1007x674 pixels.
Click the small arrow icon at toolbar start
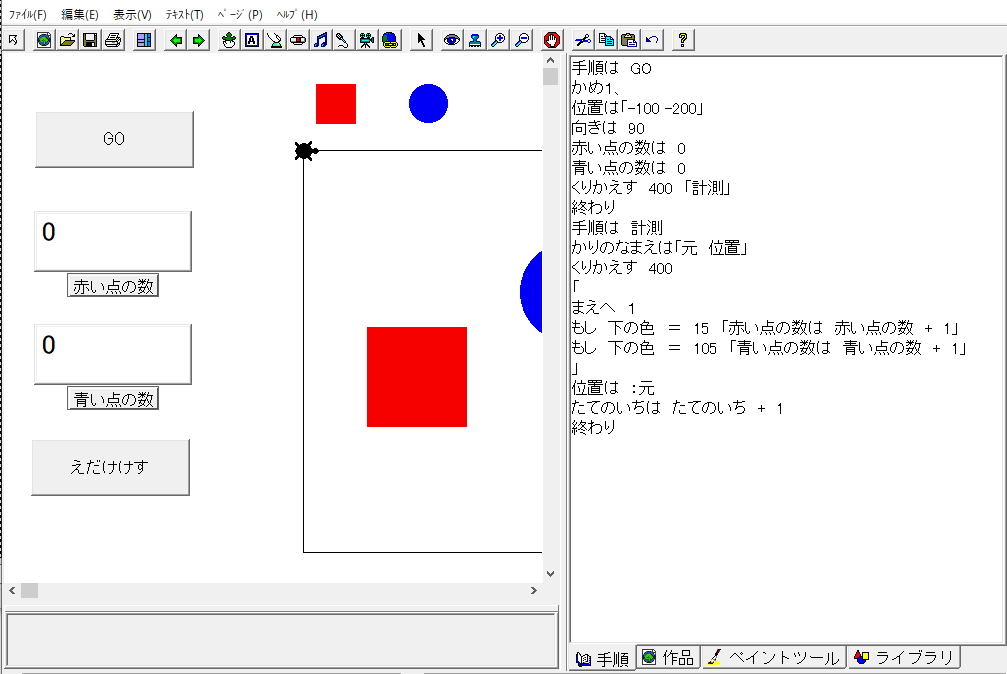click(x=13, y=40)
